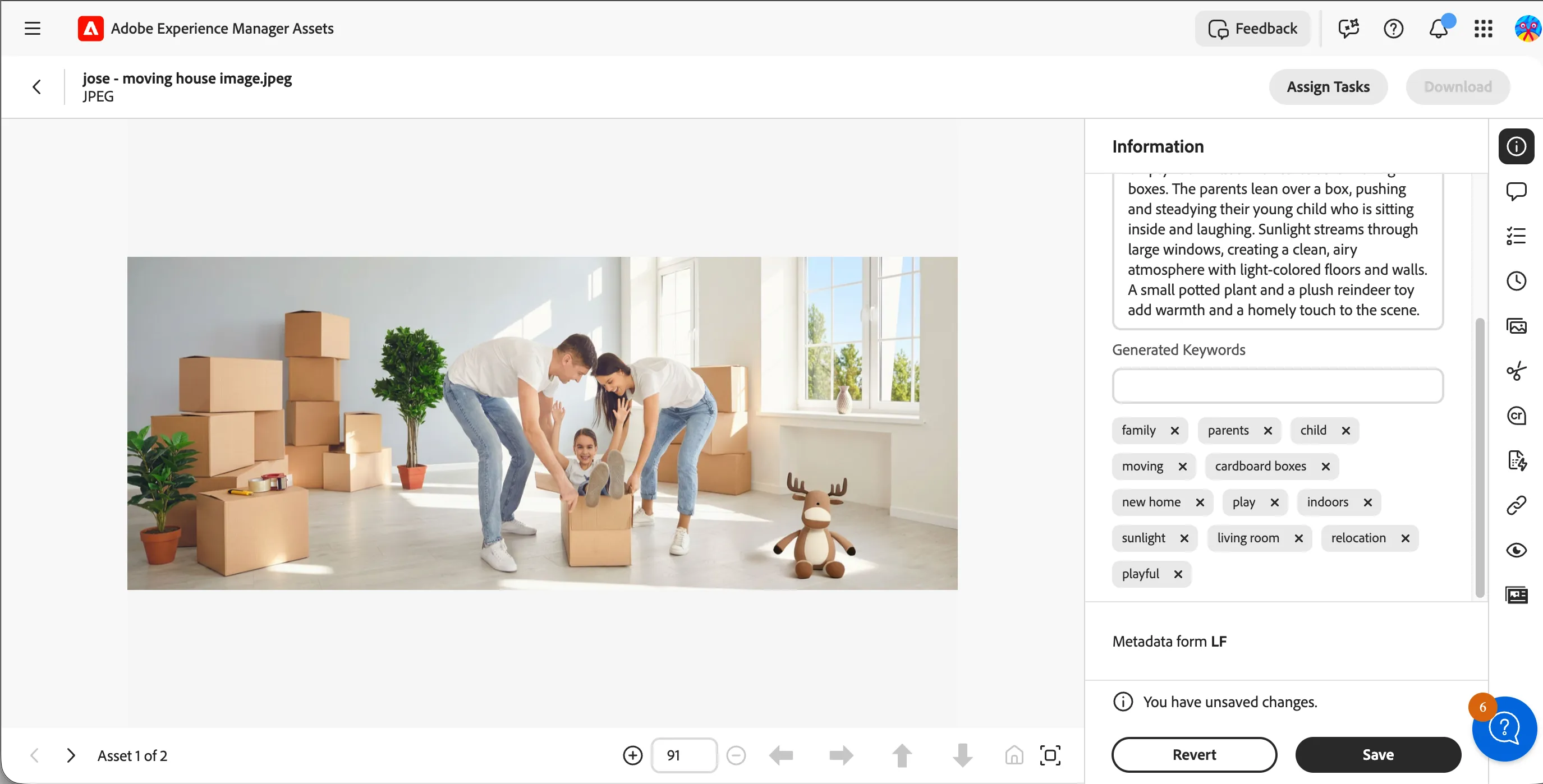Remove the living room keyword tag

1298,538
